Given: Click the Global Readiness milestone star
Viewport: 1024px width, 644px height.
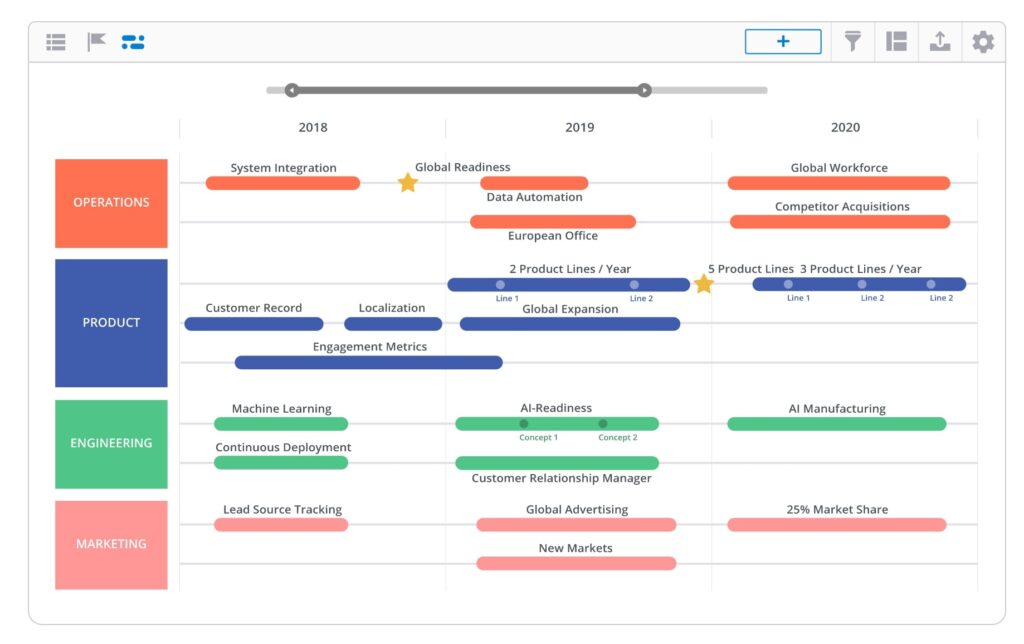Looking at the screenshot, I should pos(407,182).
